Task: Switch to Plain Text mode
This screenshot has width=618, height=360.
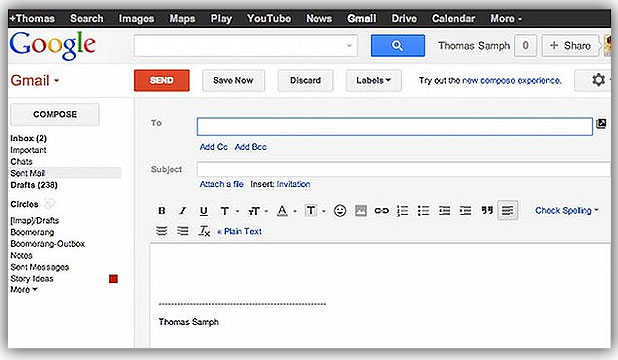Action: click(x=239, y=231)
